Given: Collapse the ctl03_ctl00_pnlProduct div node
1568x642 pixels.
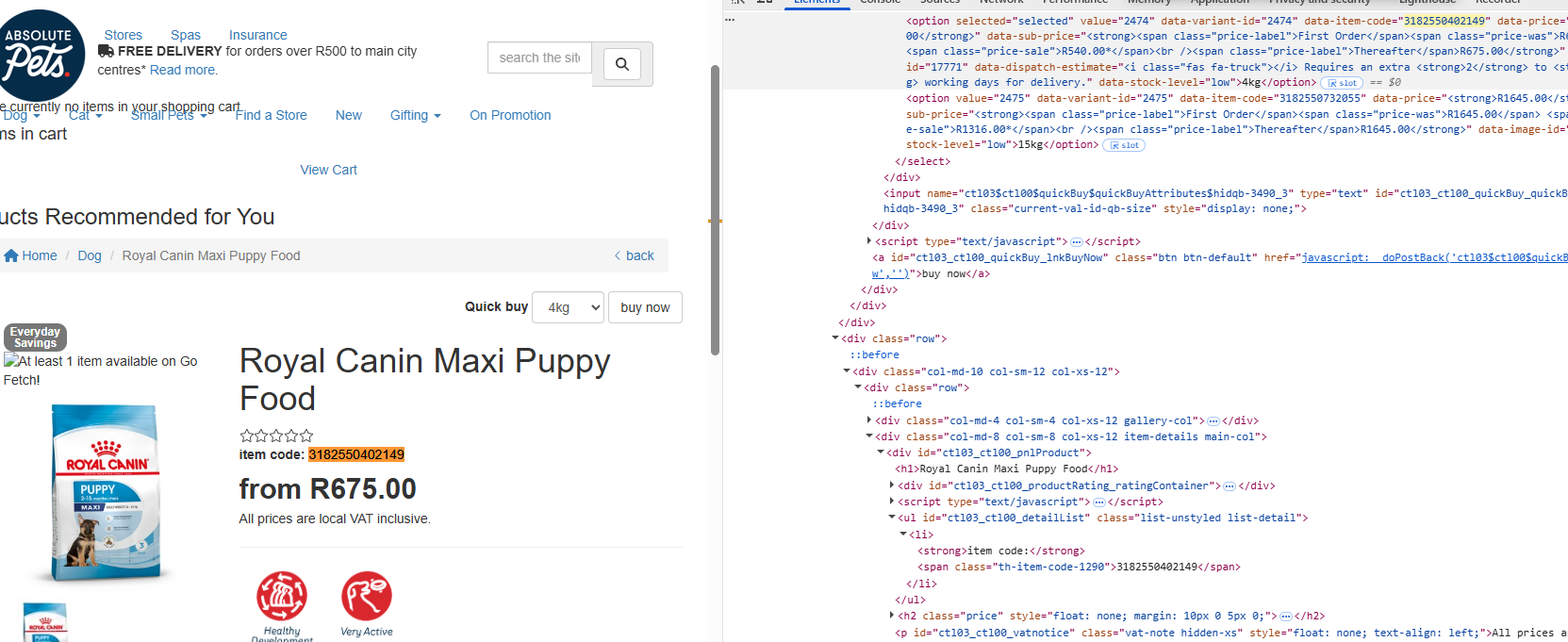Looking at the screenshot, I should click(x=881, y=453).
